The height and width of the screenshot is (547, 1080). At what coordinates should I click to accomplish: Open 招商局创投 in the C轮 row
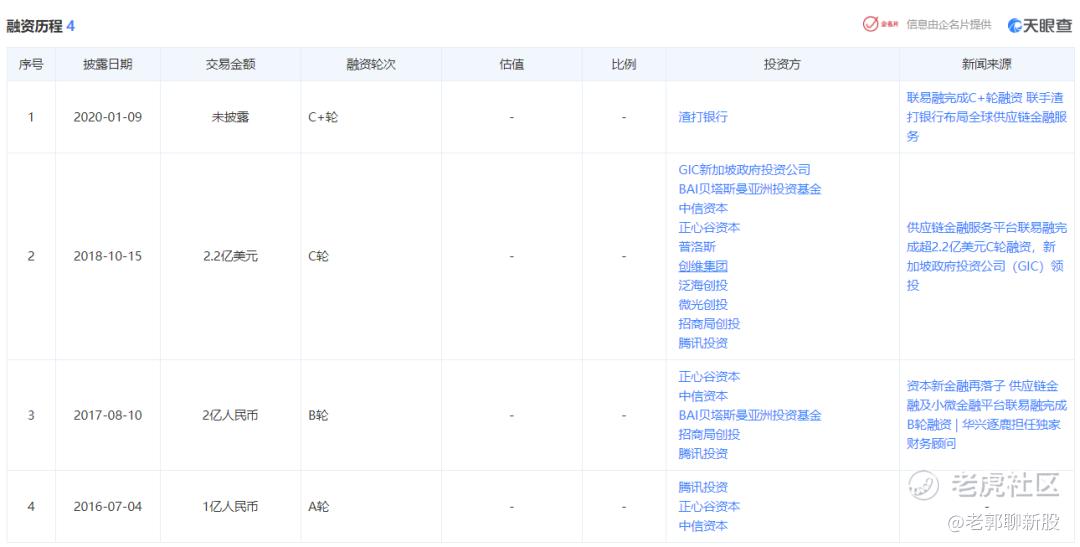(709, 324)
